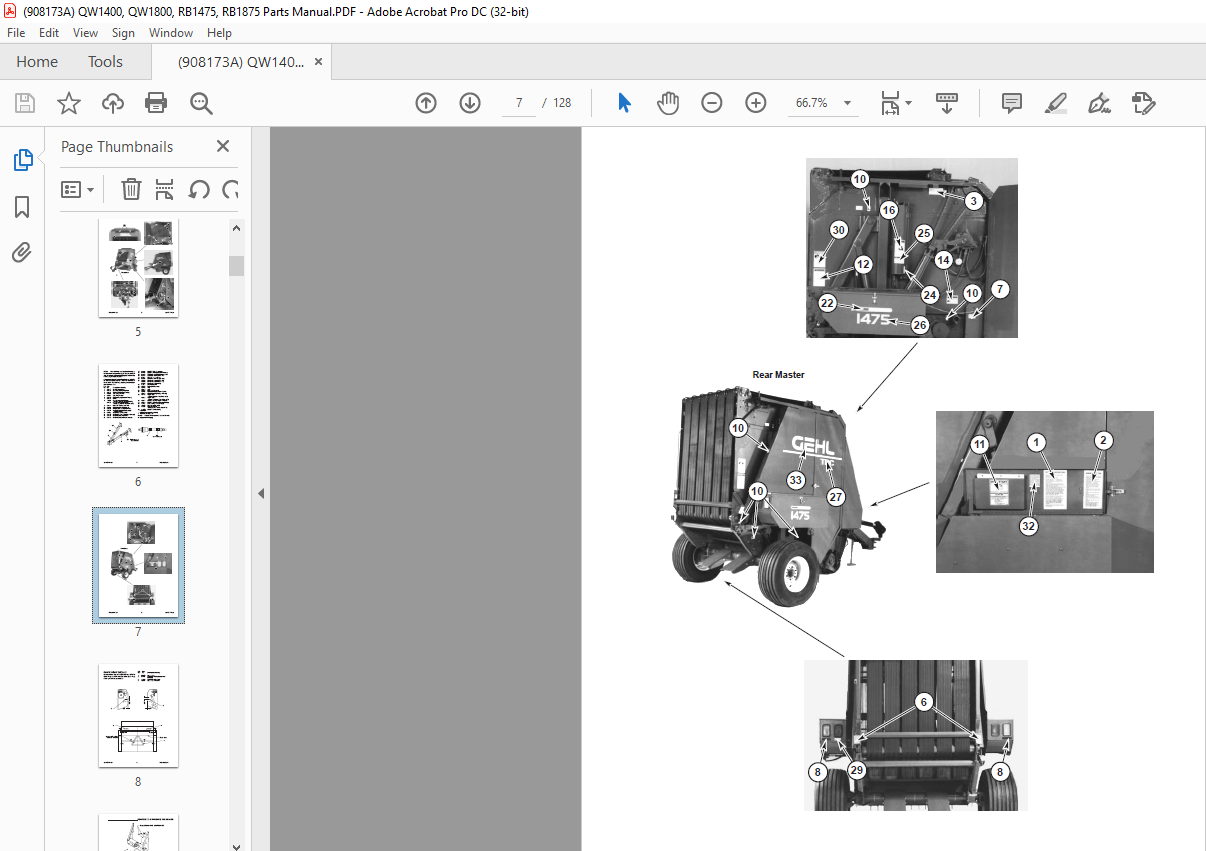Screen dimensions: 1206x851
Task: Add a comment with the sticky note icon
Action: 1012,103
